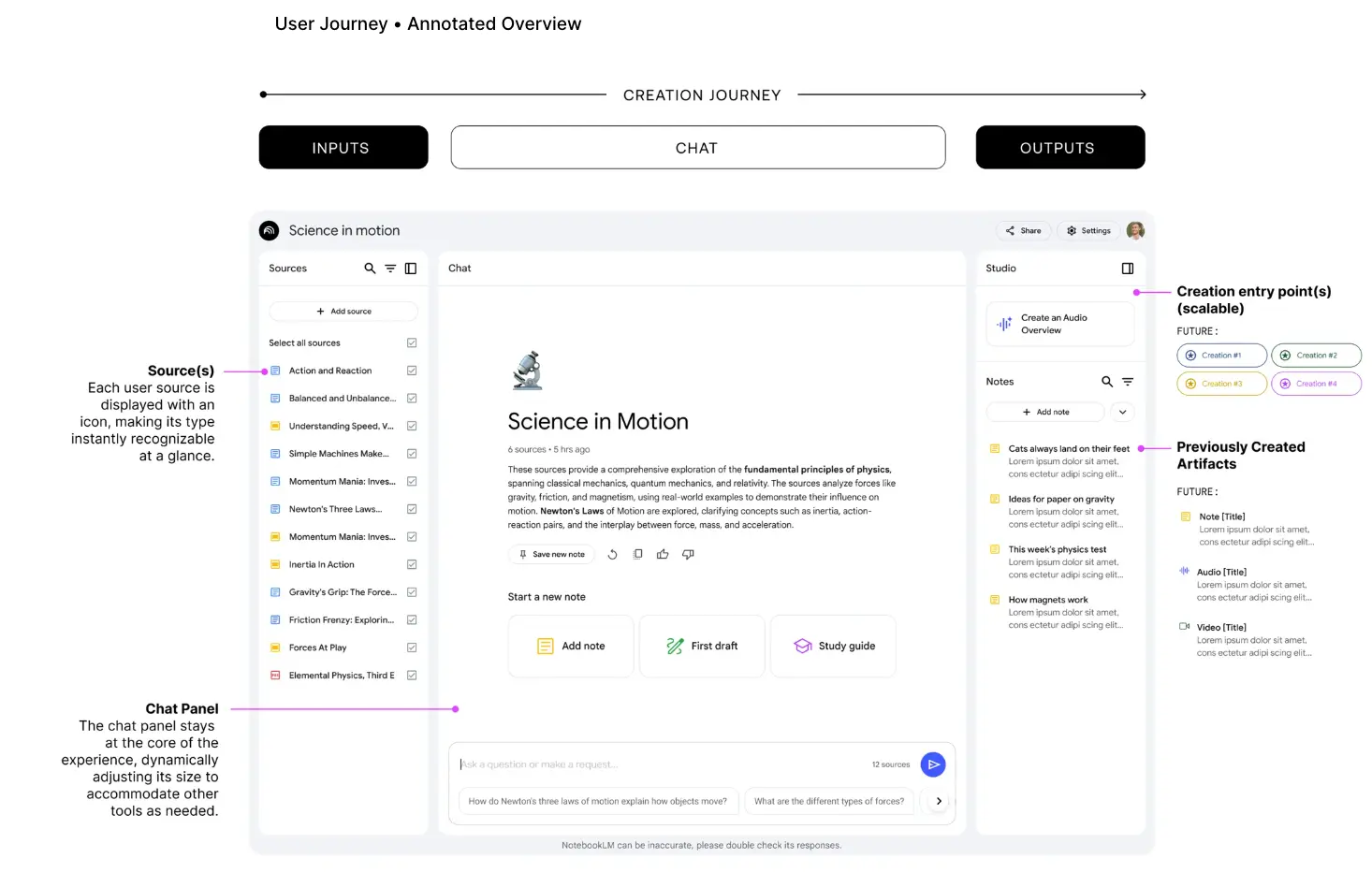Search notes using the Notes search icon

pos(1107,382)
